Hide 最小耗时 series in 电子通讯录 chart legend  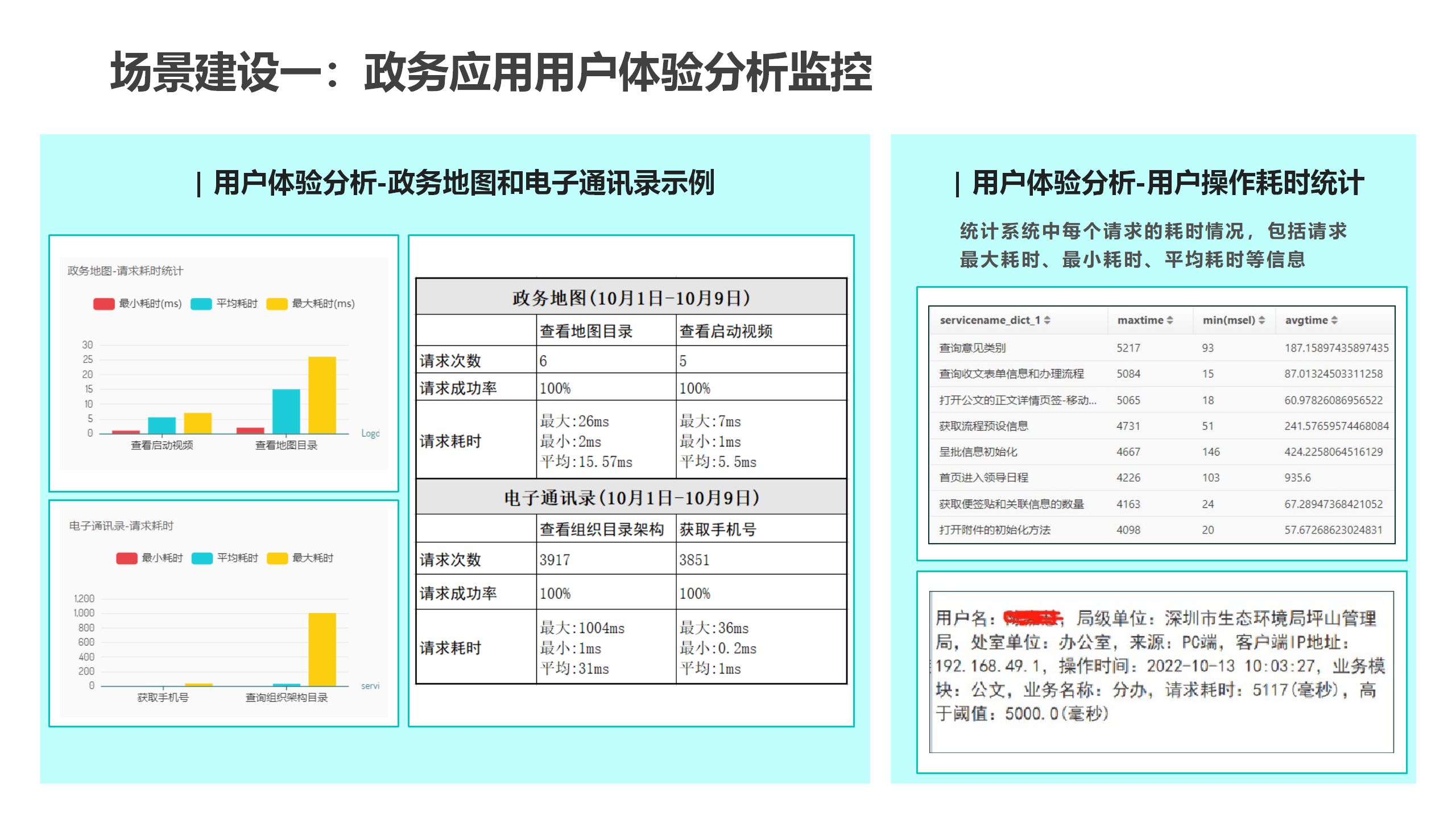tap(126, 558)
